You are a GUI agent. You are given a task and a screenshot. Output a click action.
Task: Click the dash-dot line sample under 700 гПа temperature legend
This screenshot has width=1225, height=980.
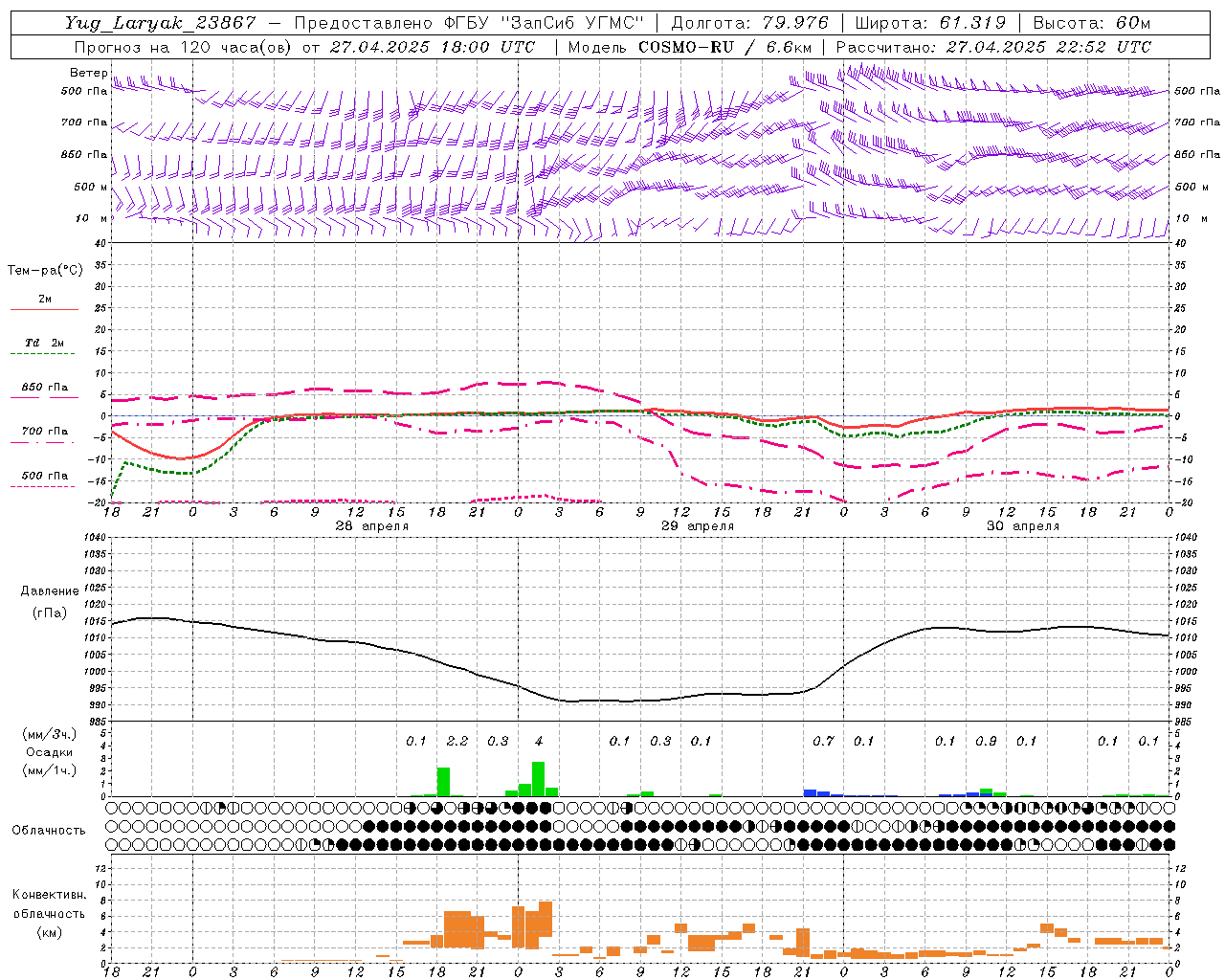42,442
